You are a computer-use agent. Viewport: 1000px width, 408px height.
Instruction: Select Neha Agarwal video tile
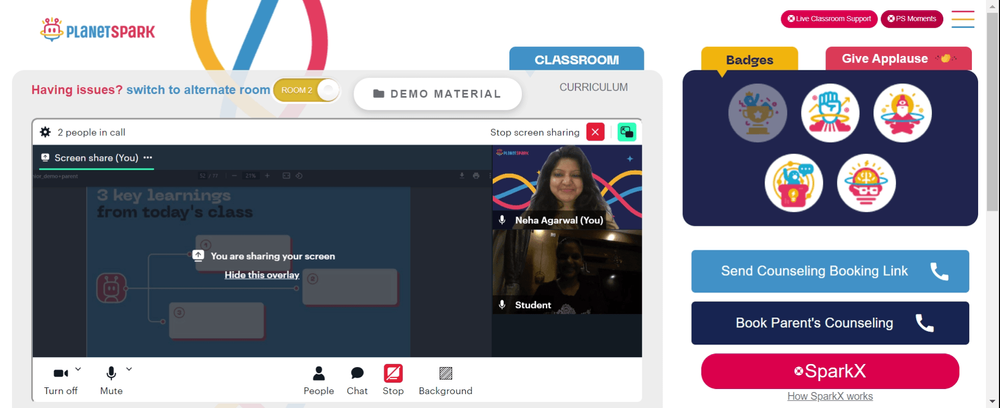point(567,187)
